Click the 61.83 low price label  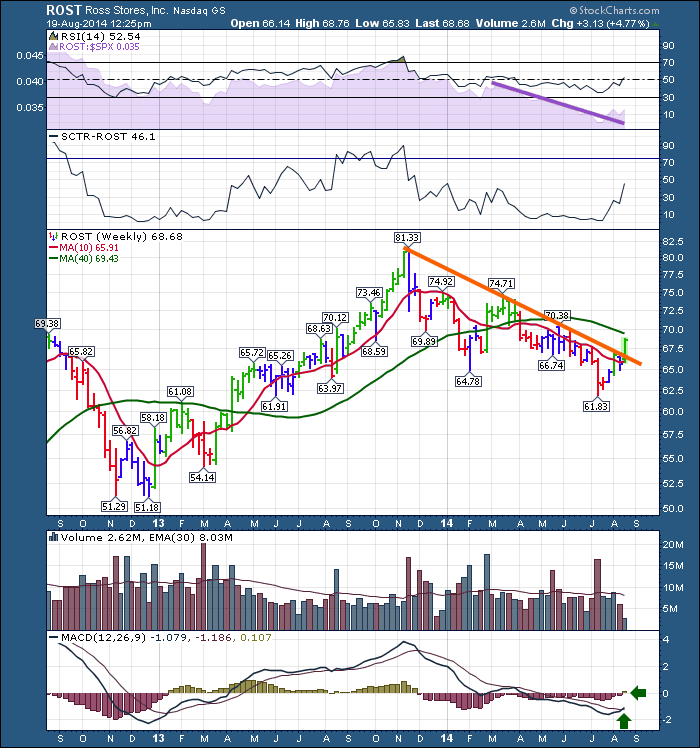click(x=596, y=406)
